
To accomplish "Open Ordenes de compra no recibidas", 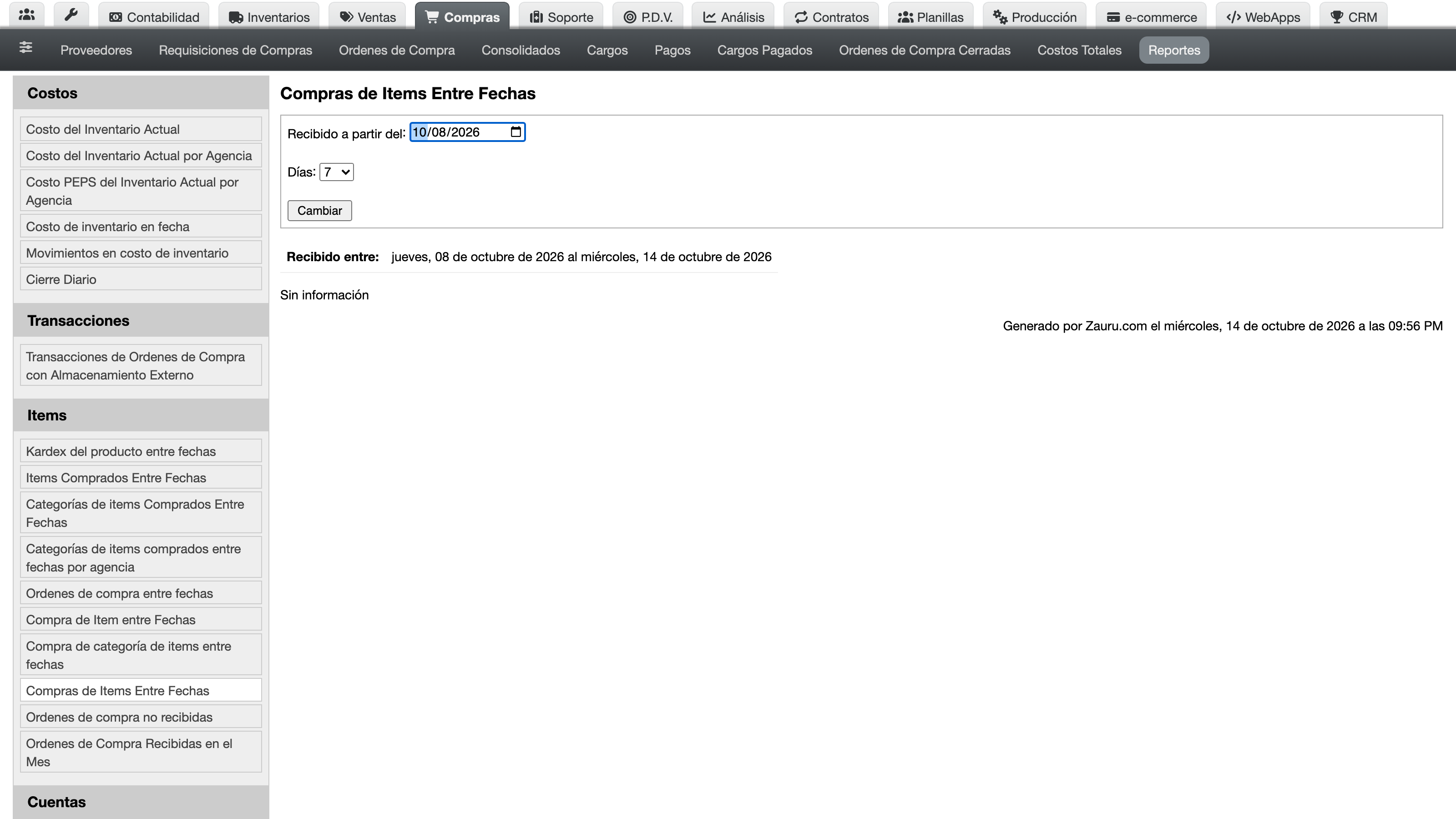I will [x=141, y=717].
